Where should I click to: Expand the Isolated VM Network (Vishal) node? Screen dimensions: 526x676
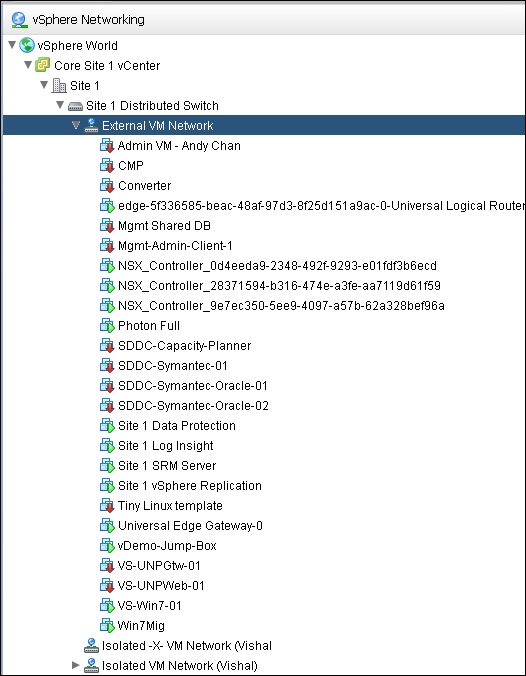pos(76,665)
